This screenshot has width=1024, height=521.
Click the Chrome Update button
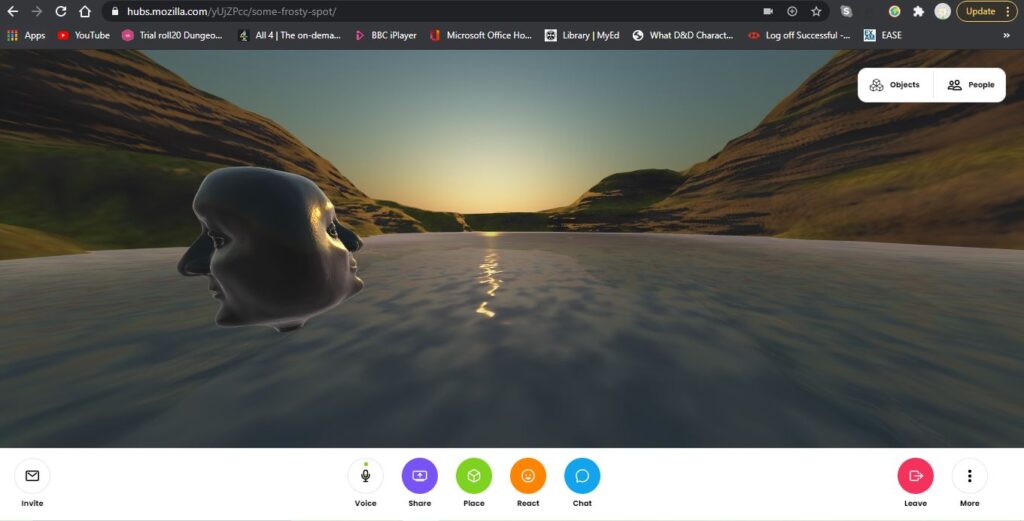[x=986, y=11]
